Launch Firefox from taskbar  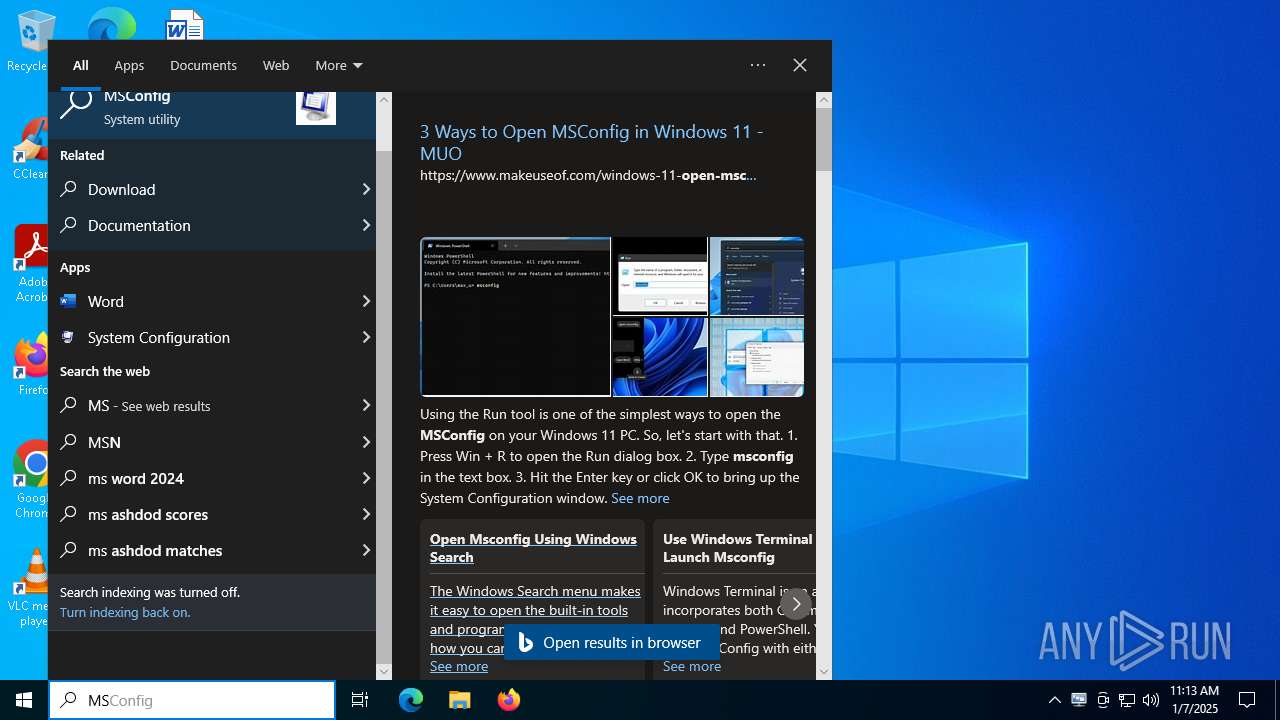[x=508, y=700]
